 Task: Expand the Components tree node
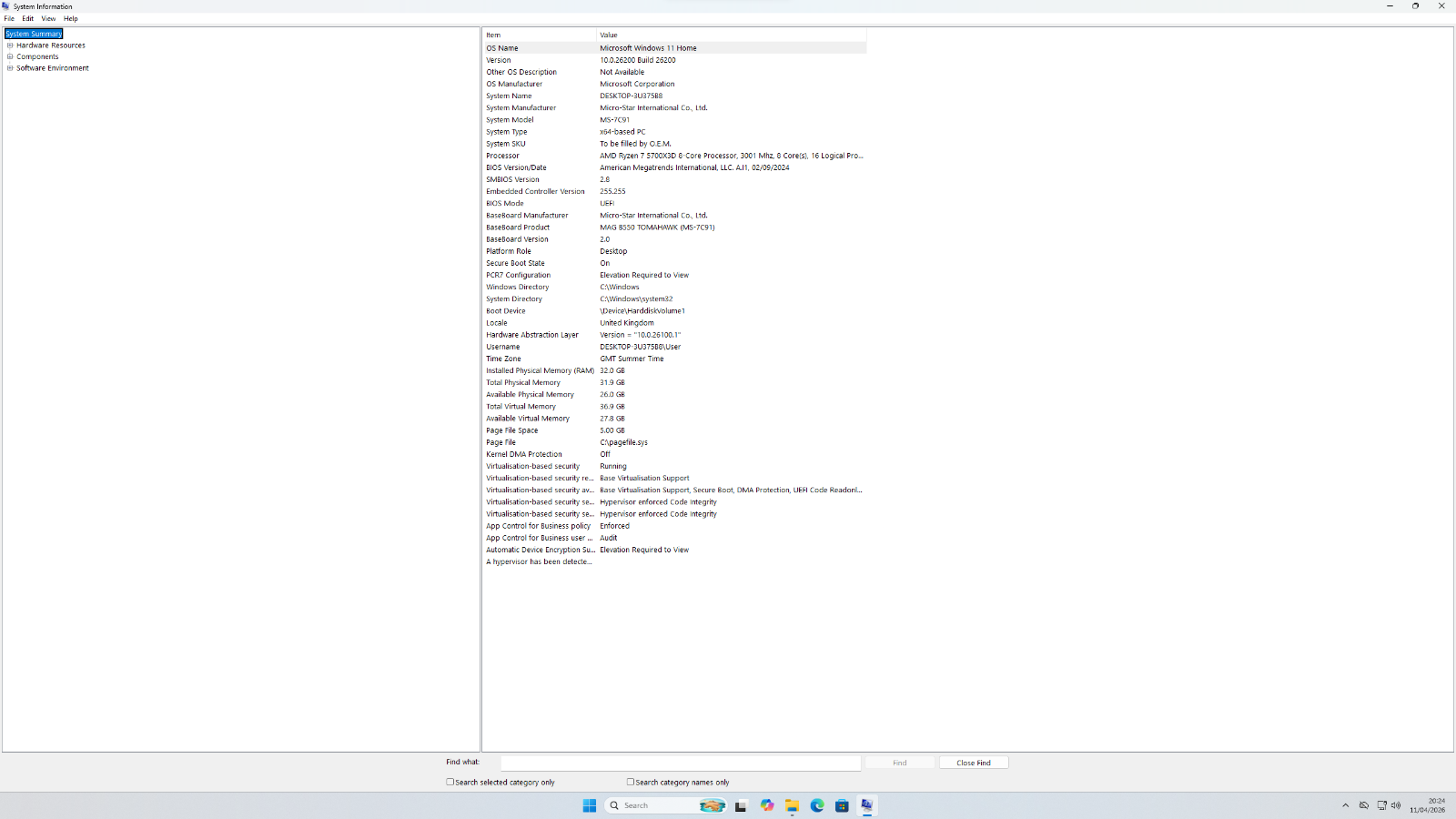tap(10, 56)
